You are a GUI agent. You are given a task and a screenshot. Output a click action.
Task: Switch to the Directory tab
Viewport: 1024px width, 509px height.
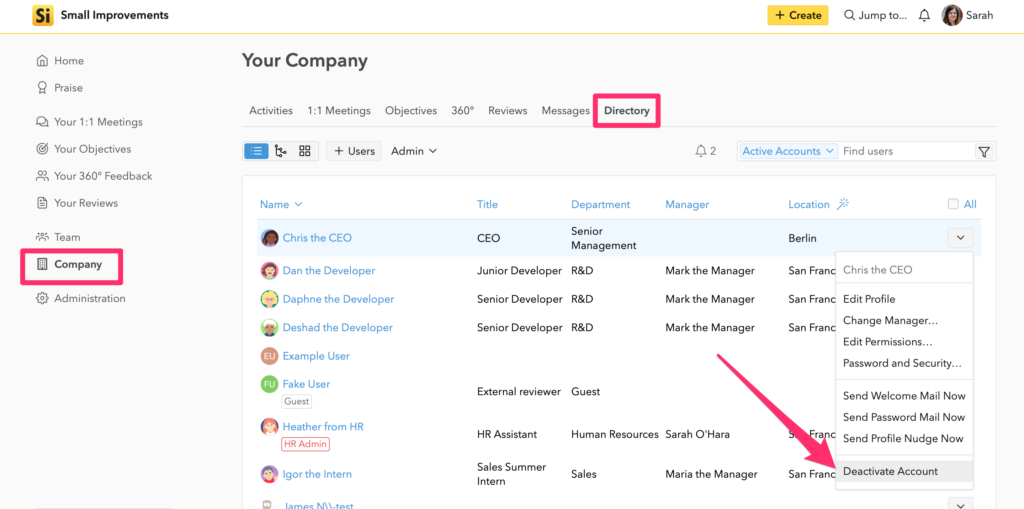click(x=626, y=110)
